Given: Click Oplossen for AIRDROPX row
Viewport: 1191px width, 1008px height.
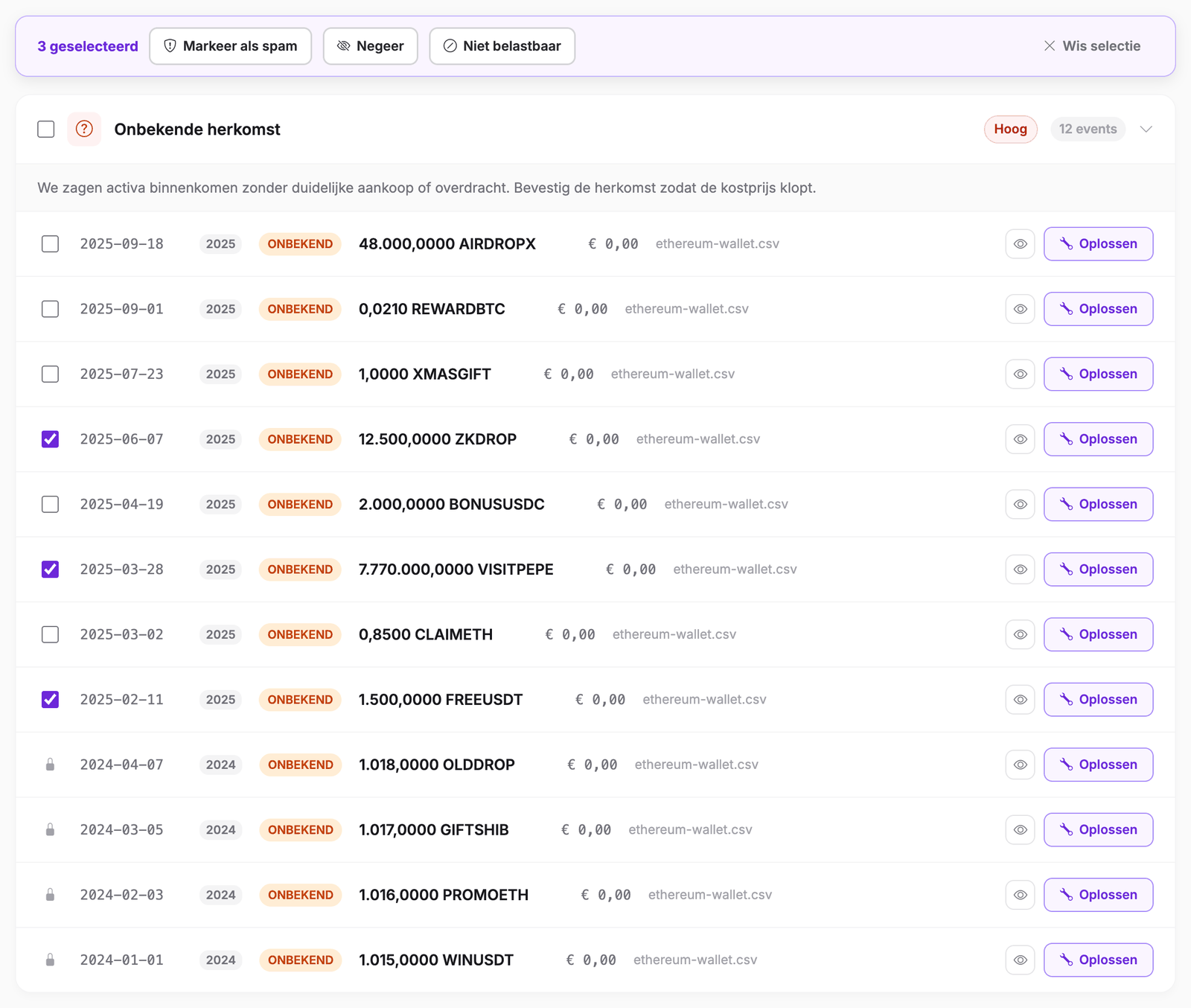Looking at the screenshot, I should click(1098, 244).
